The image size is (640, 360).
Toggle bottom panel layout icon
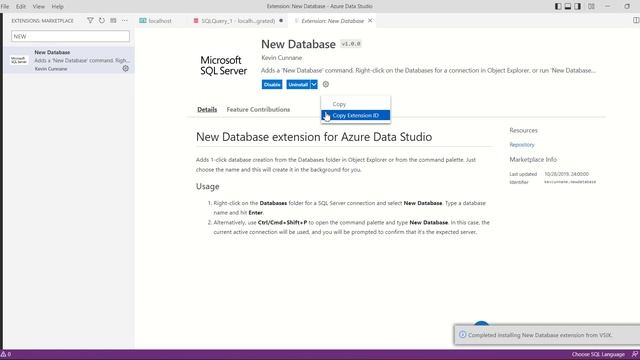[568, 6]
